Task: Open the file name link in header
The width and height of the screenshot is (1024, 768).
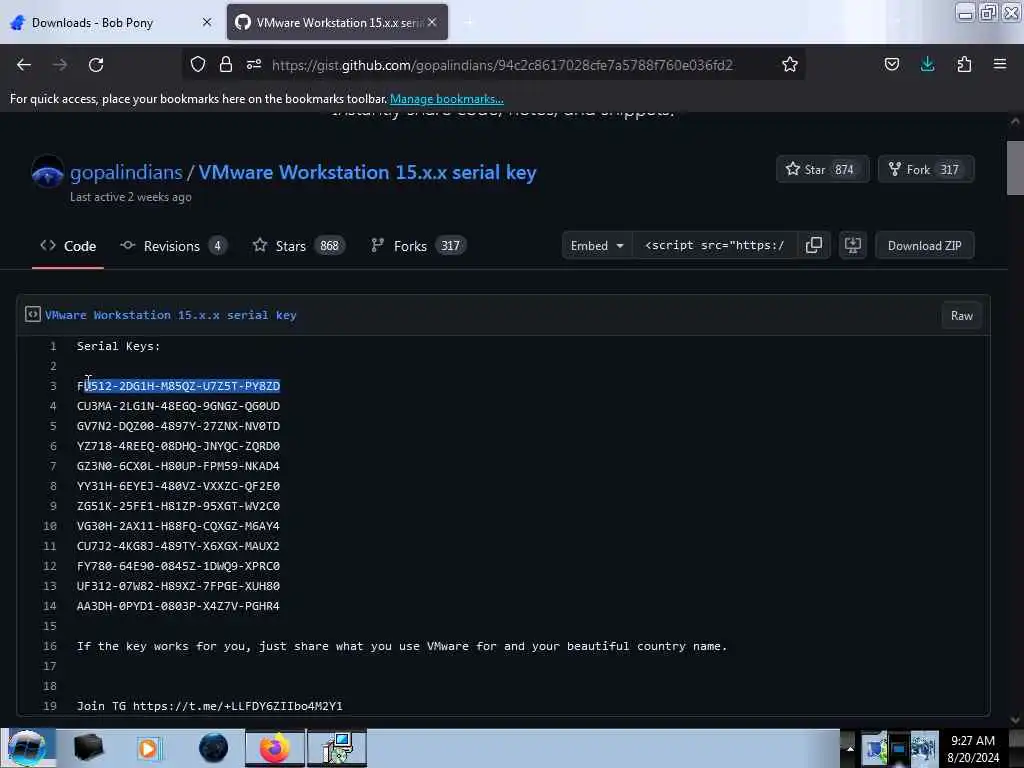Action: pyautogui.click(x=170, y=315)
